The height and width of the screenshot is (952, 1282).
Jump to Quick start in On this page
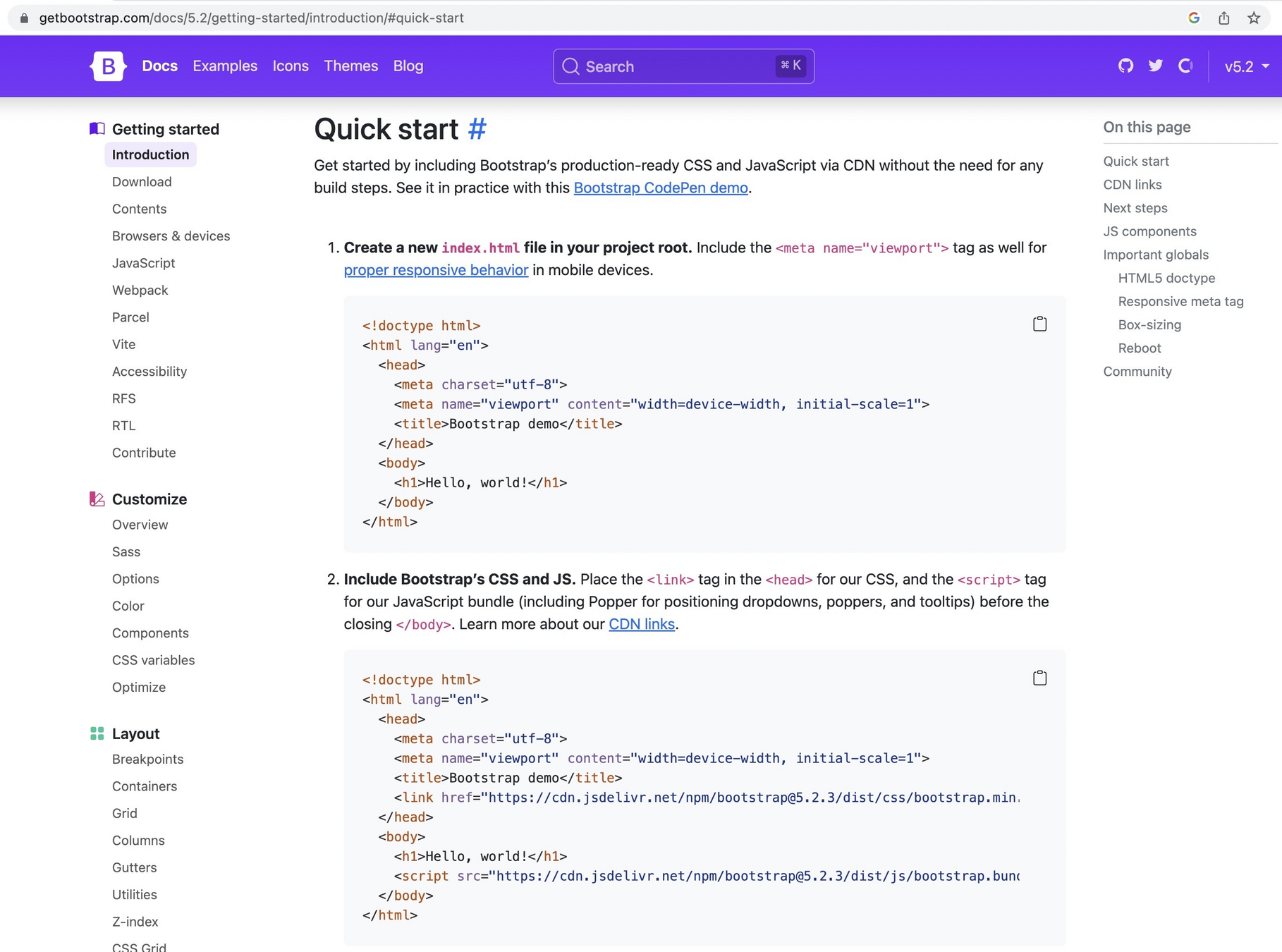point(1136,161)
